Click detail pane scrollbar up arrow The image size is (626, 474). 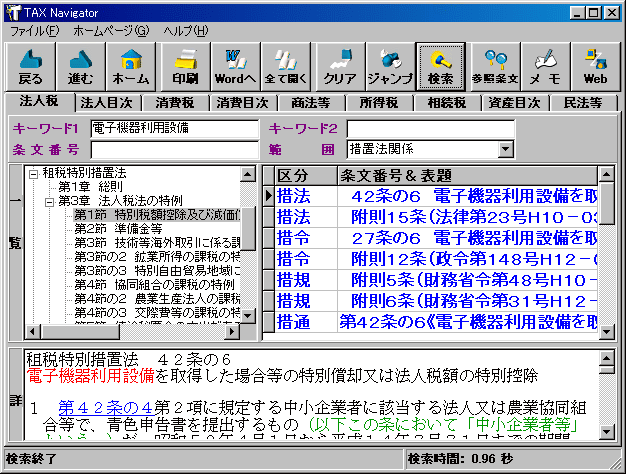607,358
